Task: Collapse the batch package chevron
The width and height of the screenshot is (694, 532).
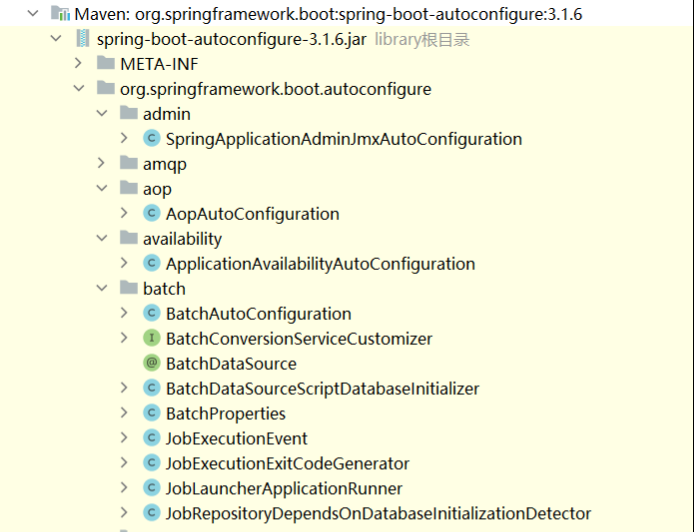Action: [x=101, y=289]
